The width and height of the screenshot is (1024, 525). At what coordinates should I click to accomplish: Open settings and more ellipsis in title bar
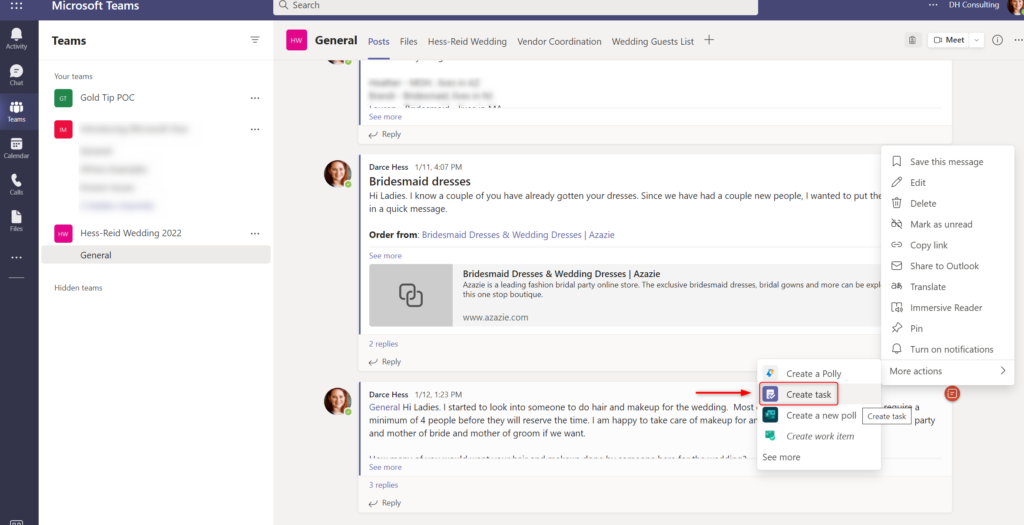(x=933, y=5)
